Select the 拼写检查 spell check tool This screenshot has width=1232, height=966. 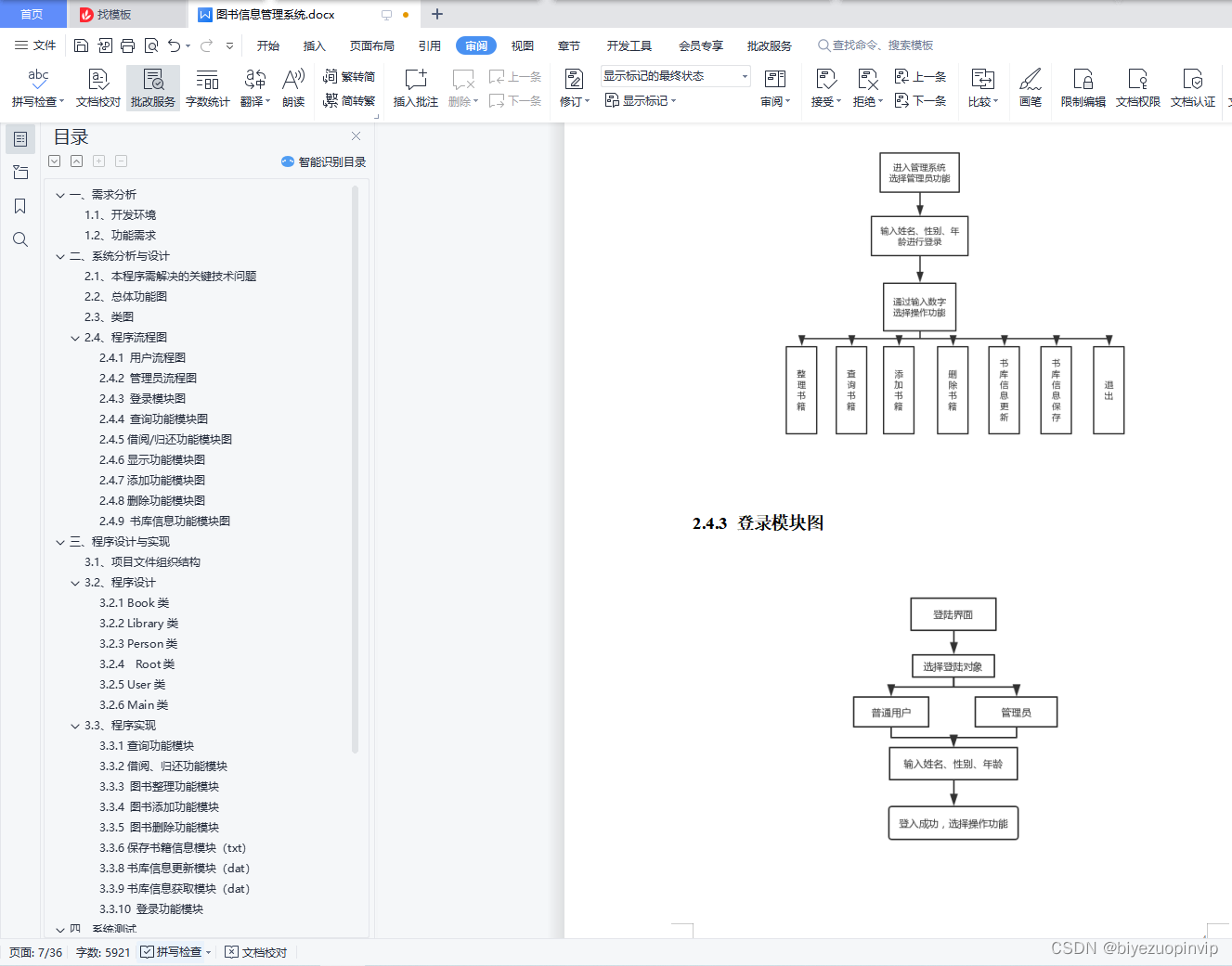(x=37, y=88)
